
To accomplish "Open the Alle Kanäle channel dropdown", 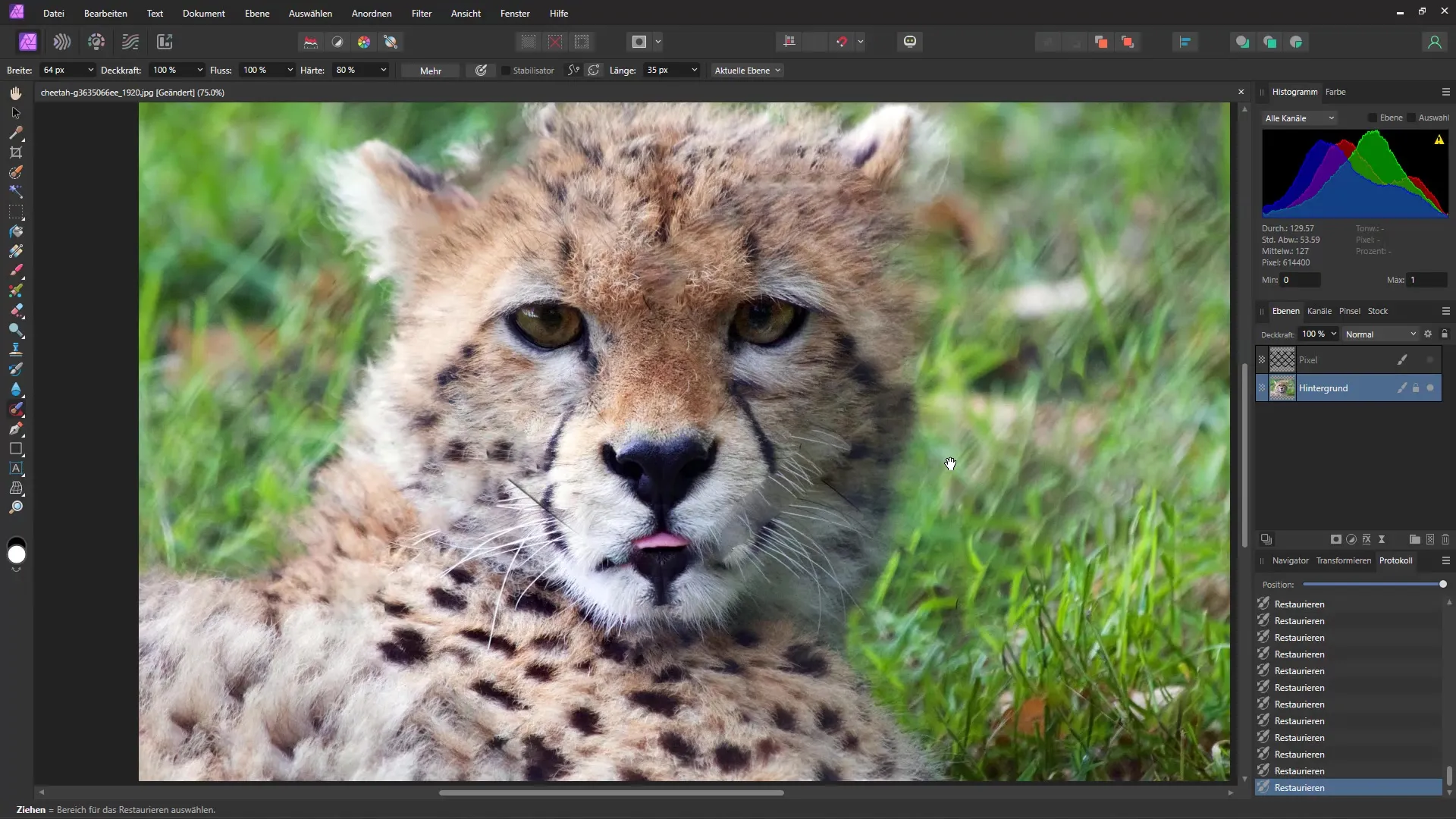I will (1300, 118).
